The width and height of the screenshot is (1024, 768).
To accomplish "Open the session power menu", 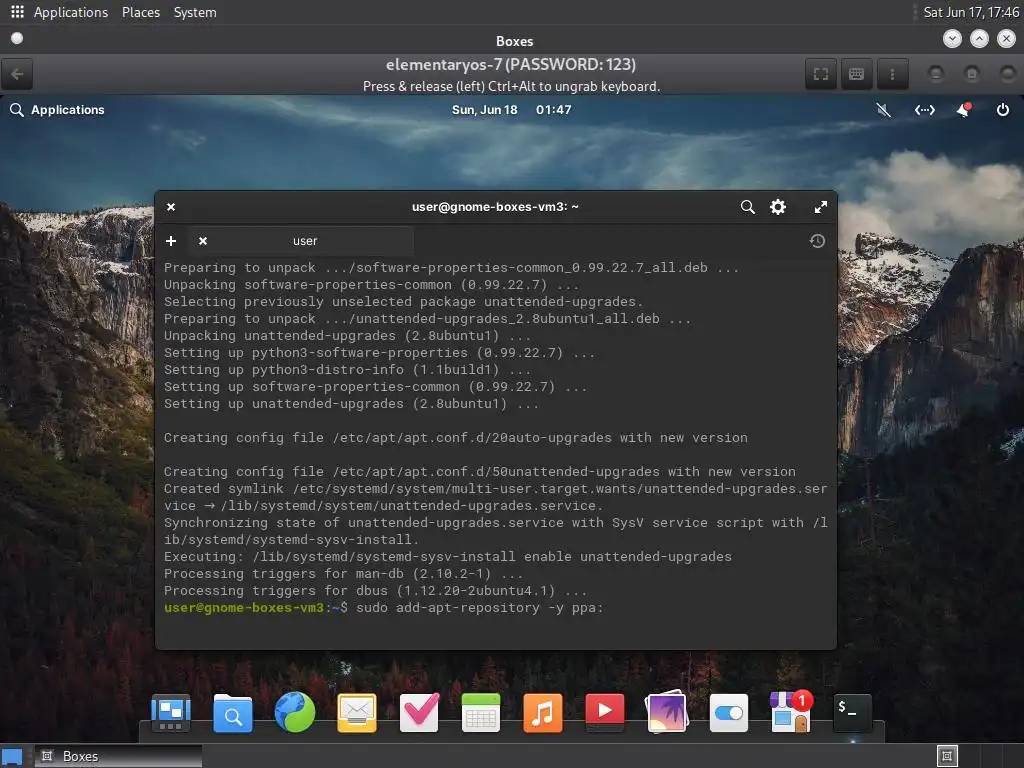I will (x=1002, y=110).
